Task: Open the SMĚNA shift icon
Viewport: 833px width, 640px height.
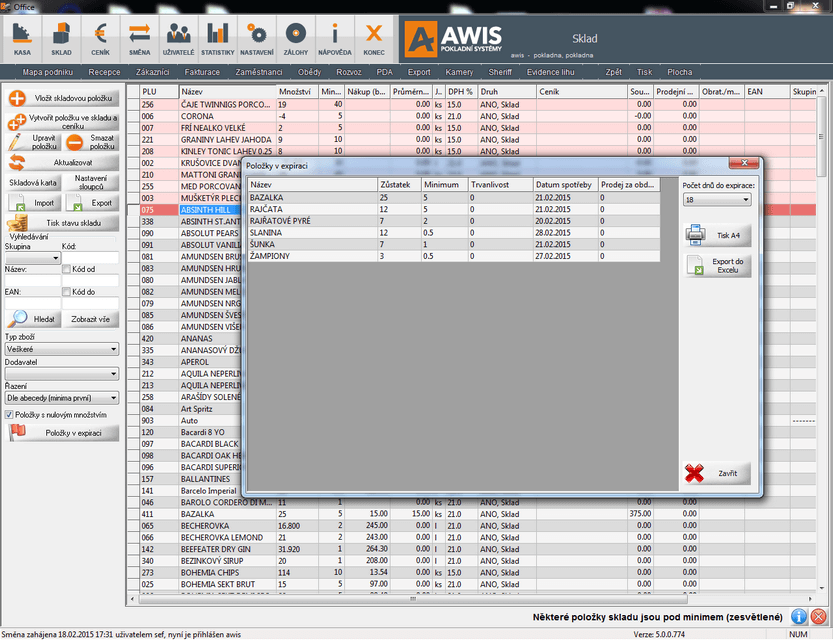Action: (139, 37)
